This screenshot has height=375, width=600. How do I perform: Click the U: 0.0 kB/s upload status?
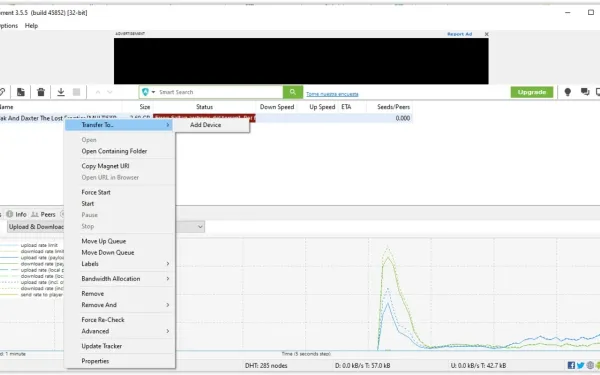[x=478, y=365]
